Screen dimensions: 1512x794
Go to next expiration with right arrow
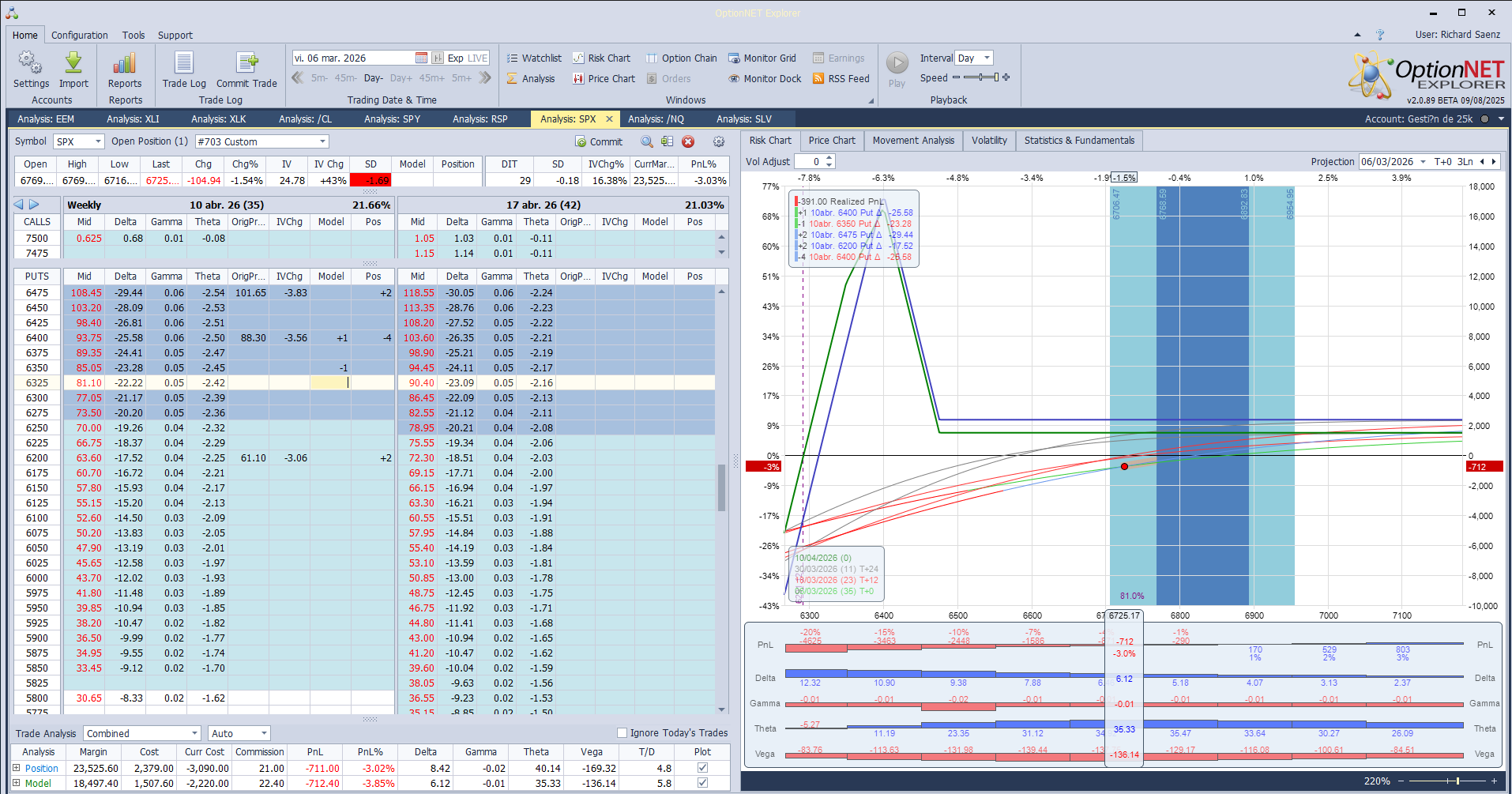click(34, 205)
